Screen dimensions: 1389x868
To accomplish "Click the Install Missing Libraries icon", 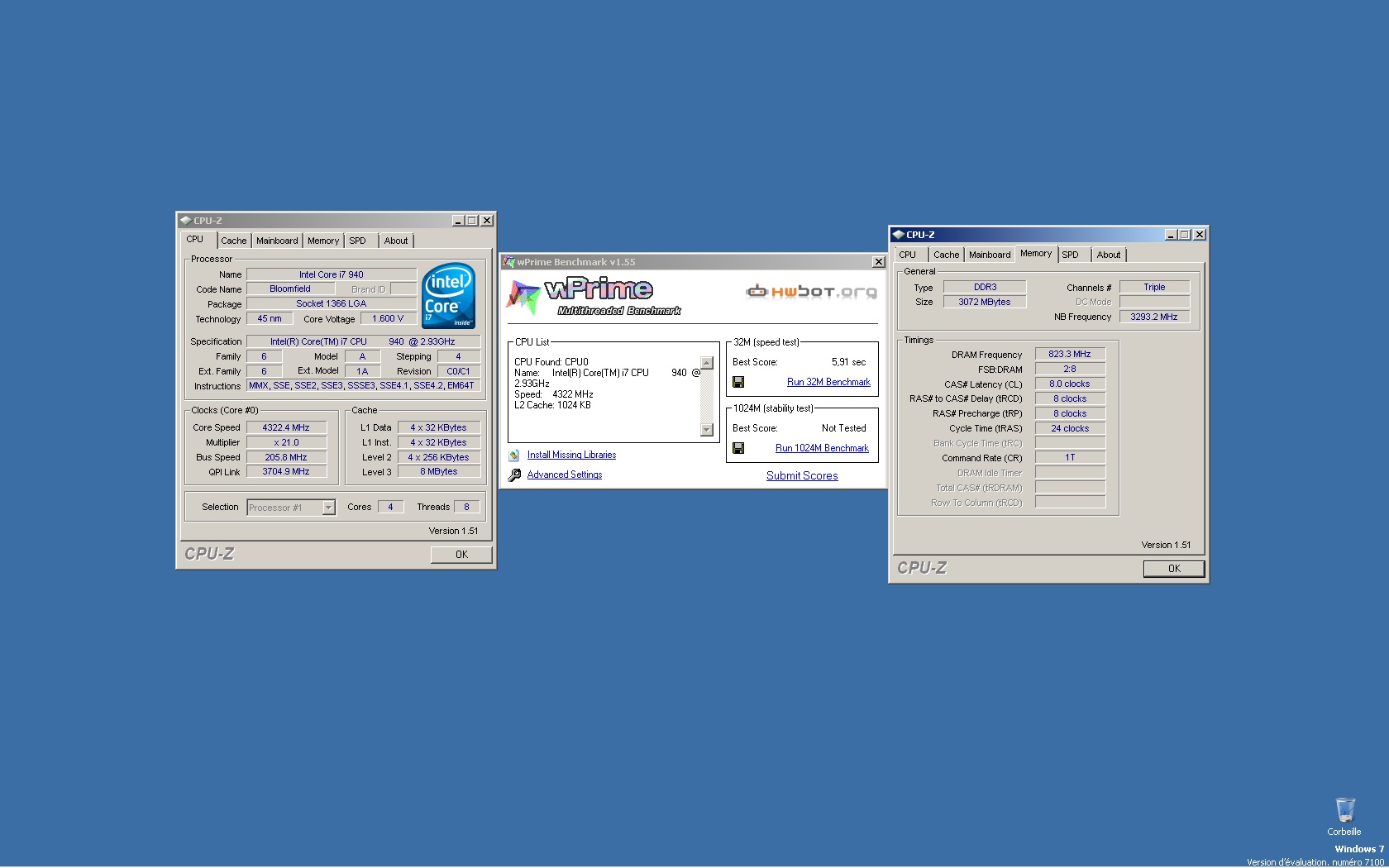I will point(514,455).
